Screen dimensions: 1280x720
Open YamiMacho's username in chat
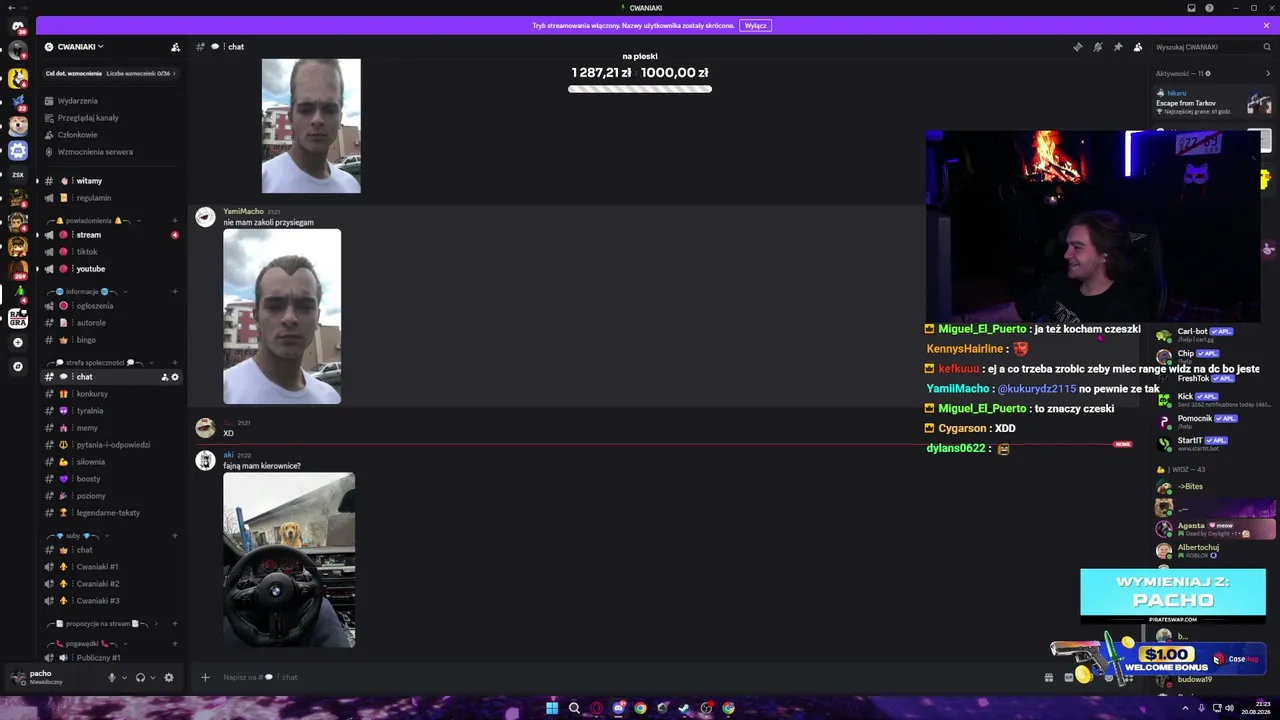click(243, 211)
